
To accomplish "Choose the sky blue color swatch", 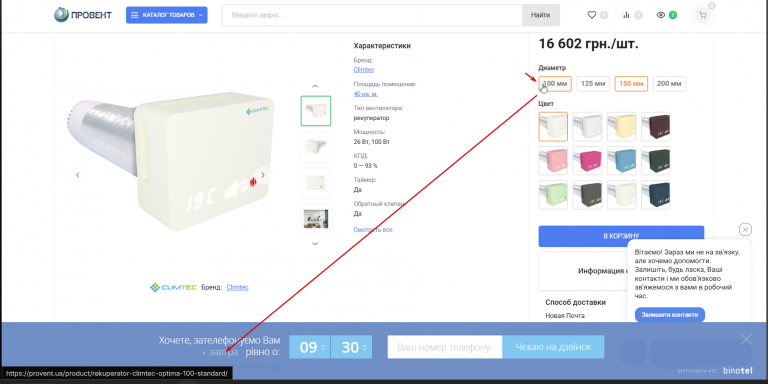I will (622, 161).
